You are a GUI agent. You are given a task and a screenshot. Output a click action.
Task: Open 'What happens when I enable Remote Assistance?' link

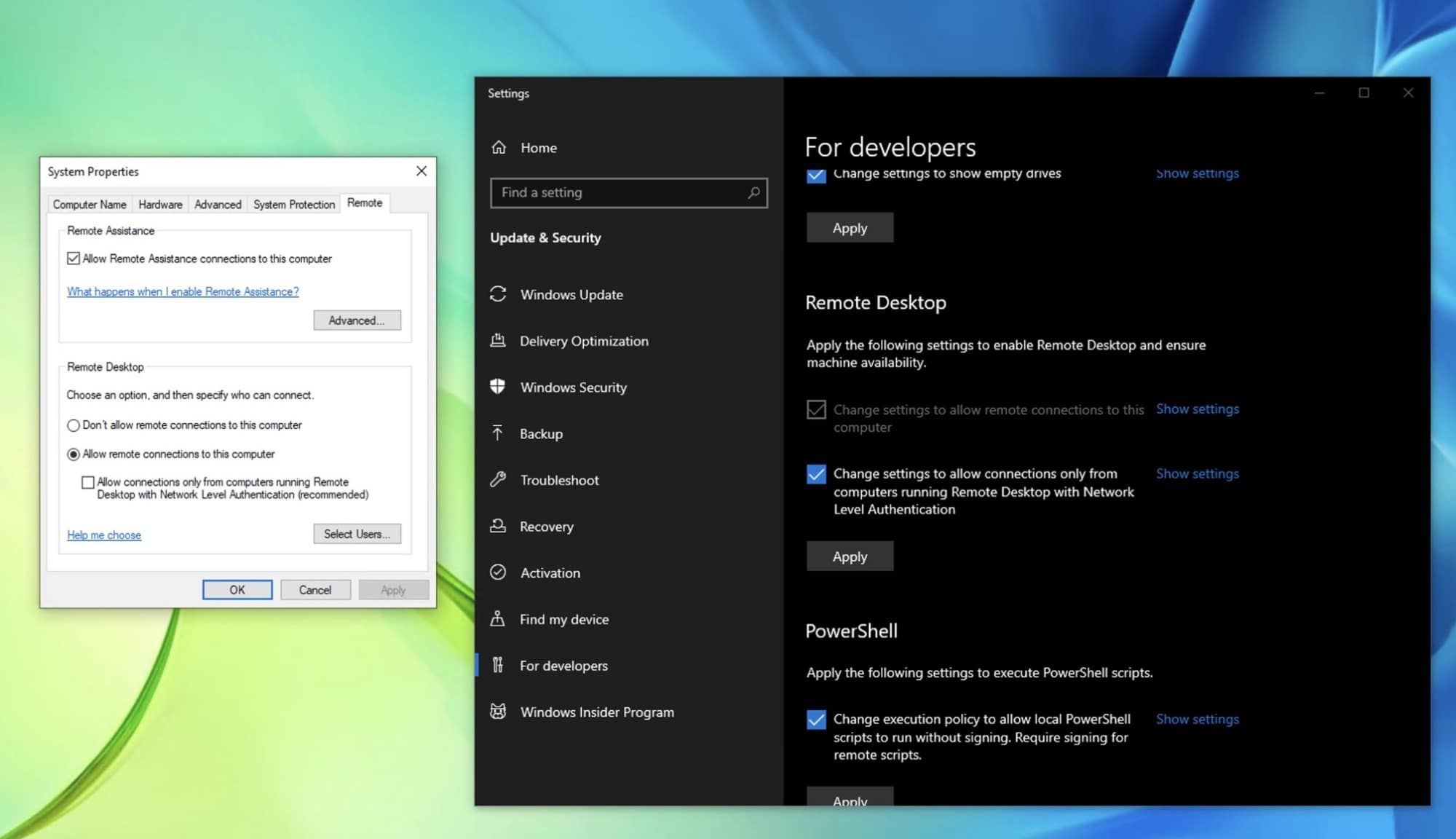(183, 291)
